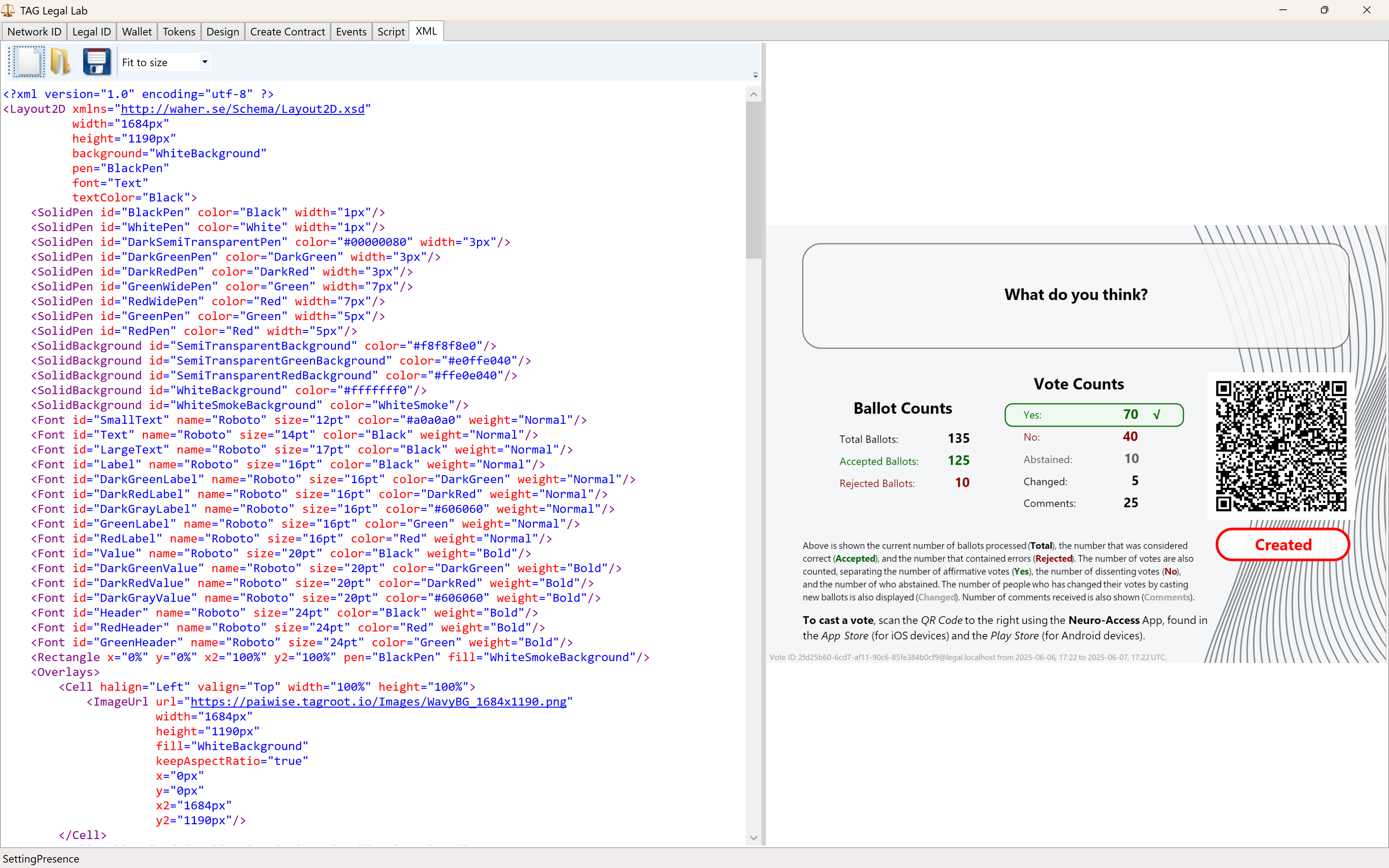Switch to the Legal ID tab
The width and height of the screenshot is (1389, 868).
[92, 31]
